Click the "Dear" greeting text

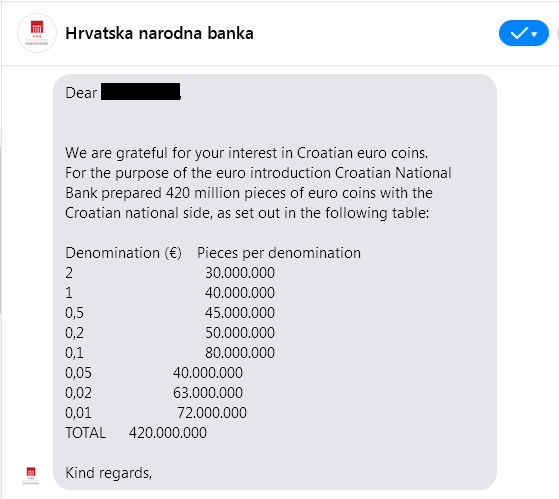81,93
